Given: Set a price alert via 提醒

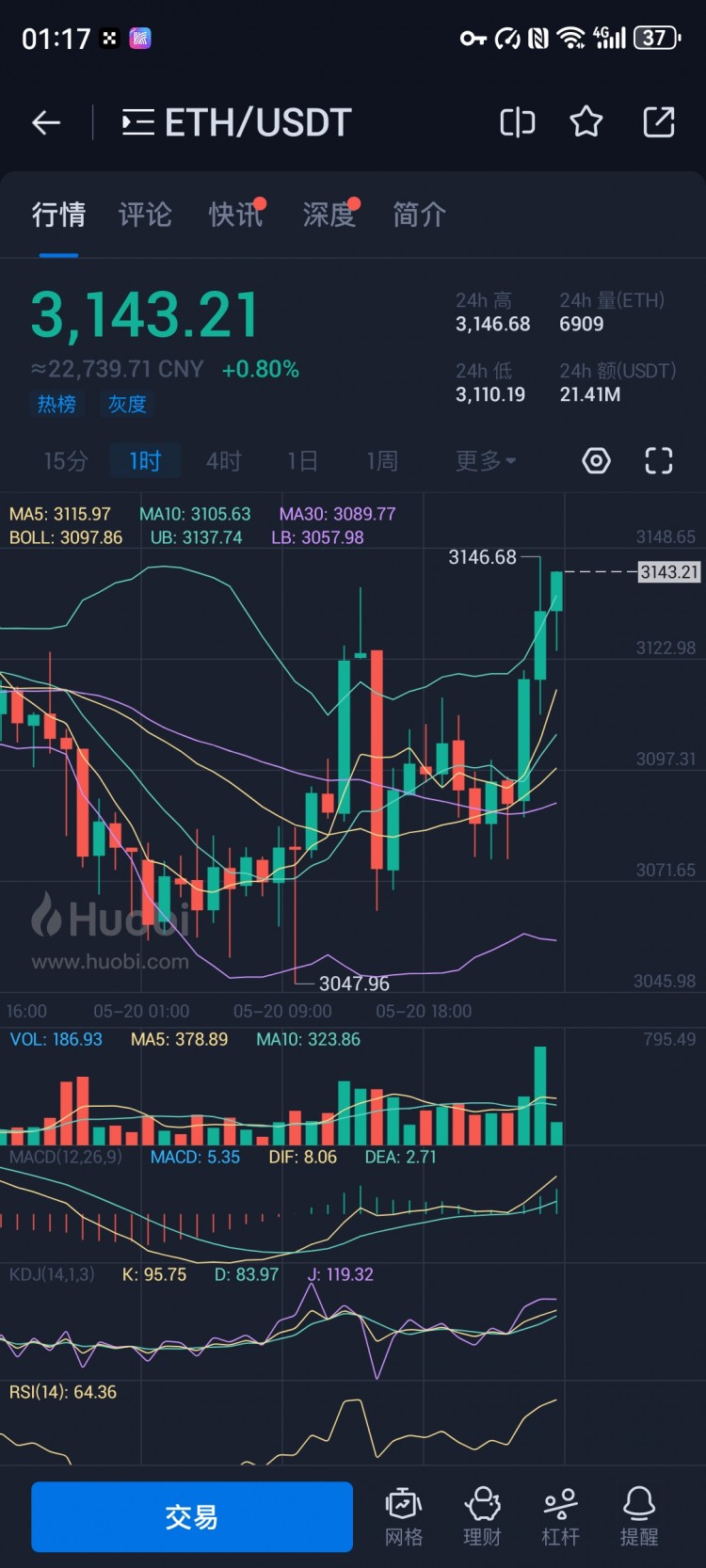Looking at the screenshot, I should (x=638, y=1516).
